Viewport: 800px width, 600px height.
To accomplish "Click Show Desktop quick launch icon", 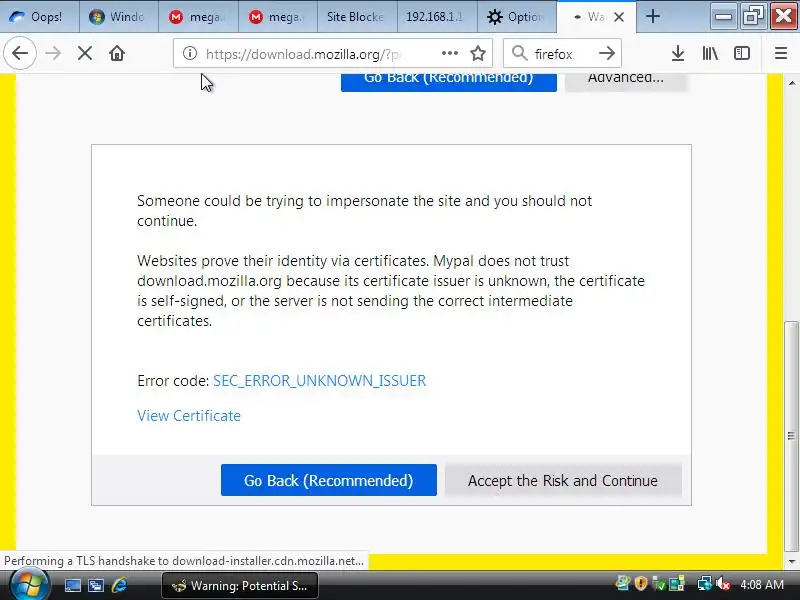I will [x=72, y=585].
